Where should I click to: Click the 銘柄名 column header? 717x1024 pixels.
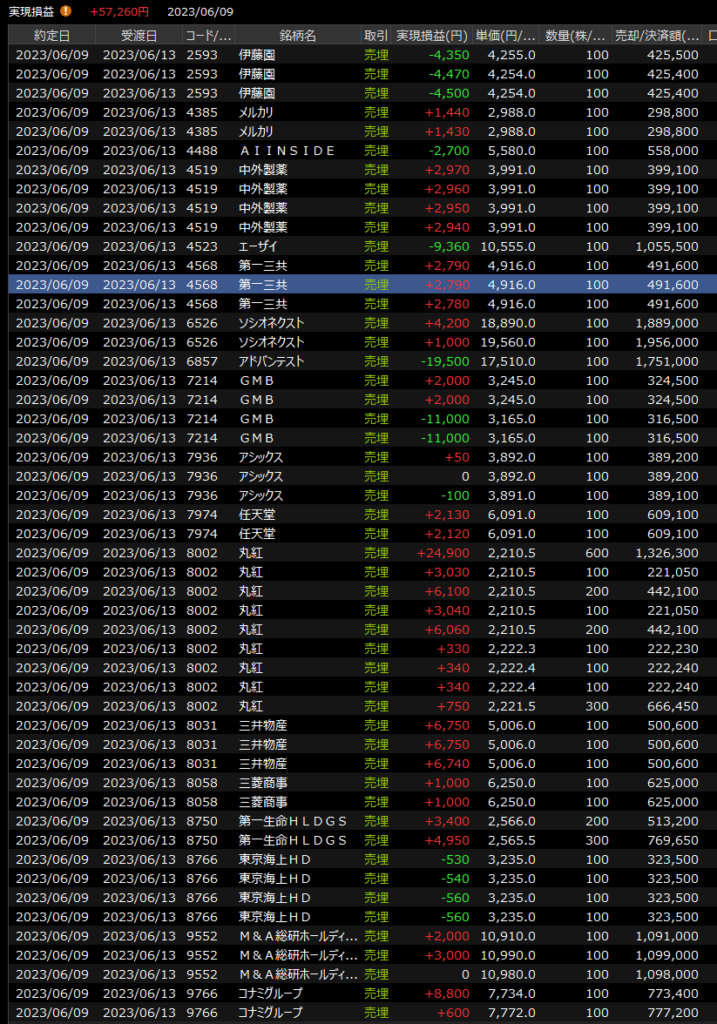[x=297, y=35]
